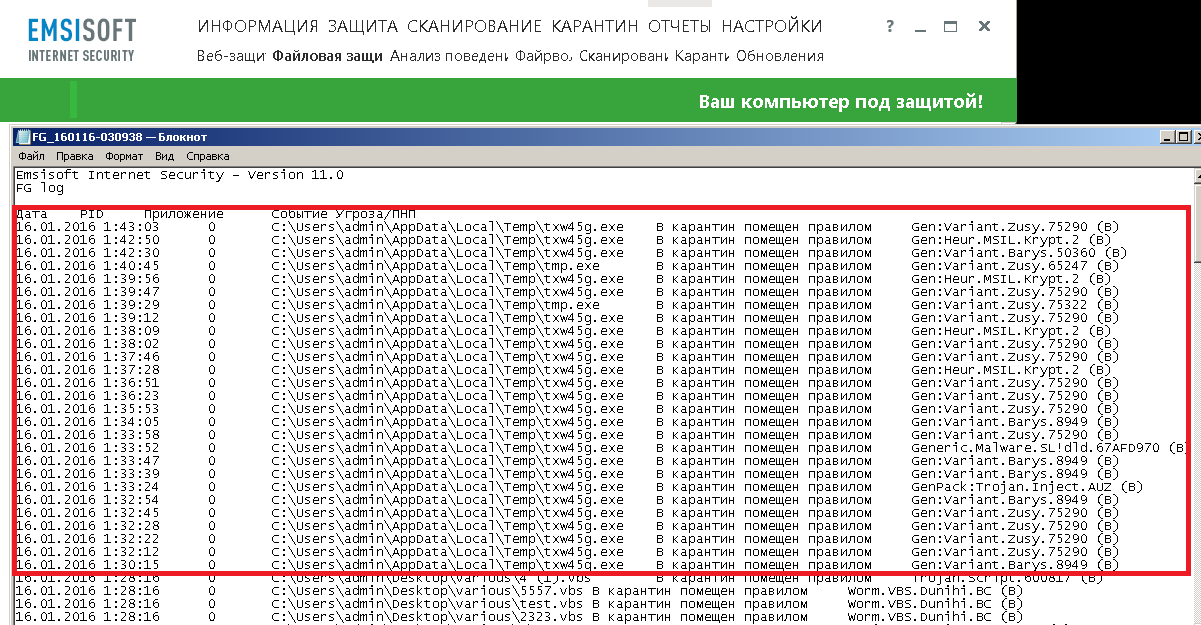1201x625 pixels.
Task: Click the path ending in '5557.vbs'
Action: (428, 591)
